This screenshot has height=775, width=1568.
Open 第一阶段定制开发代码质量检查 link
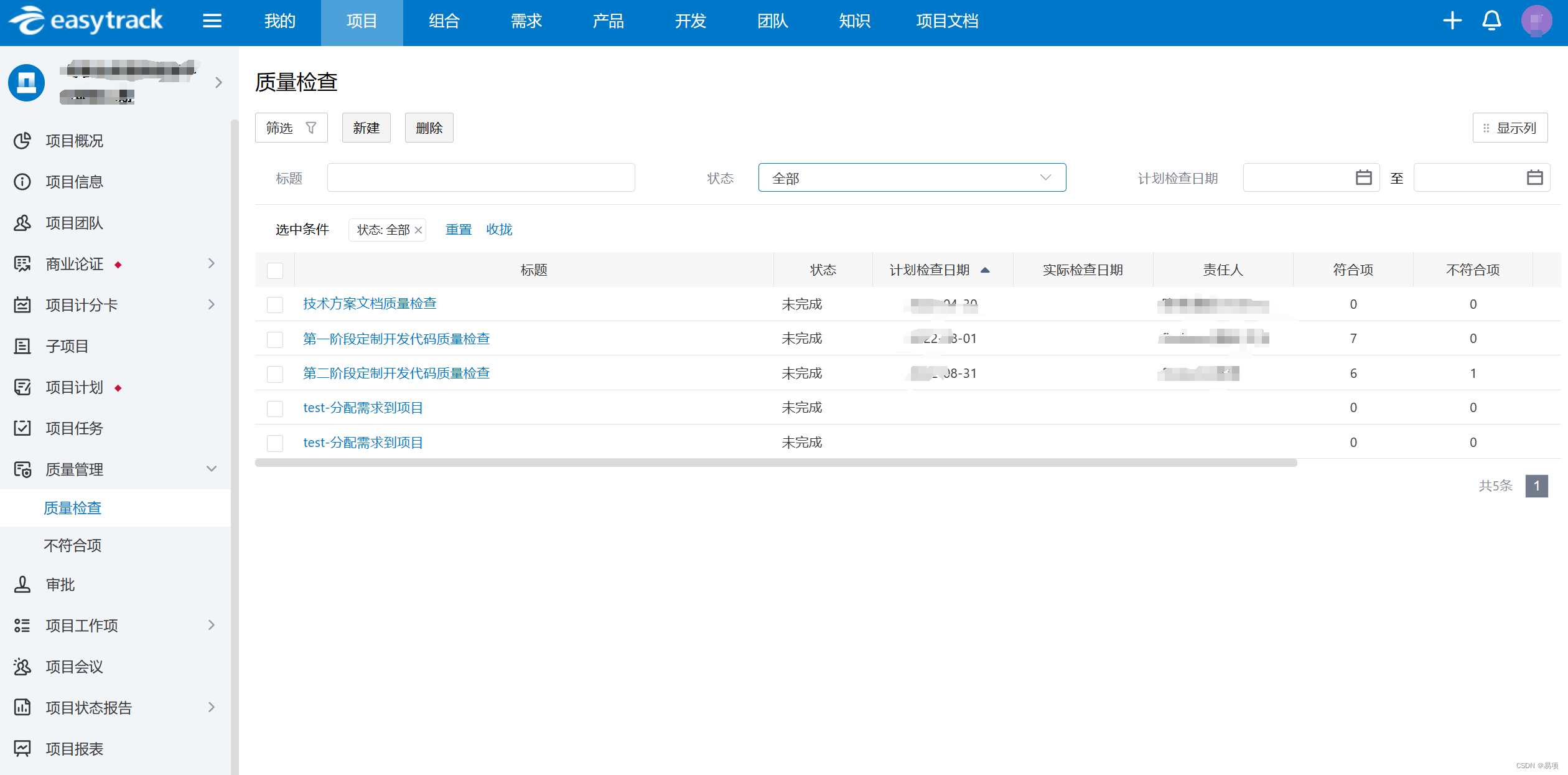point(396,339)
